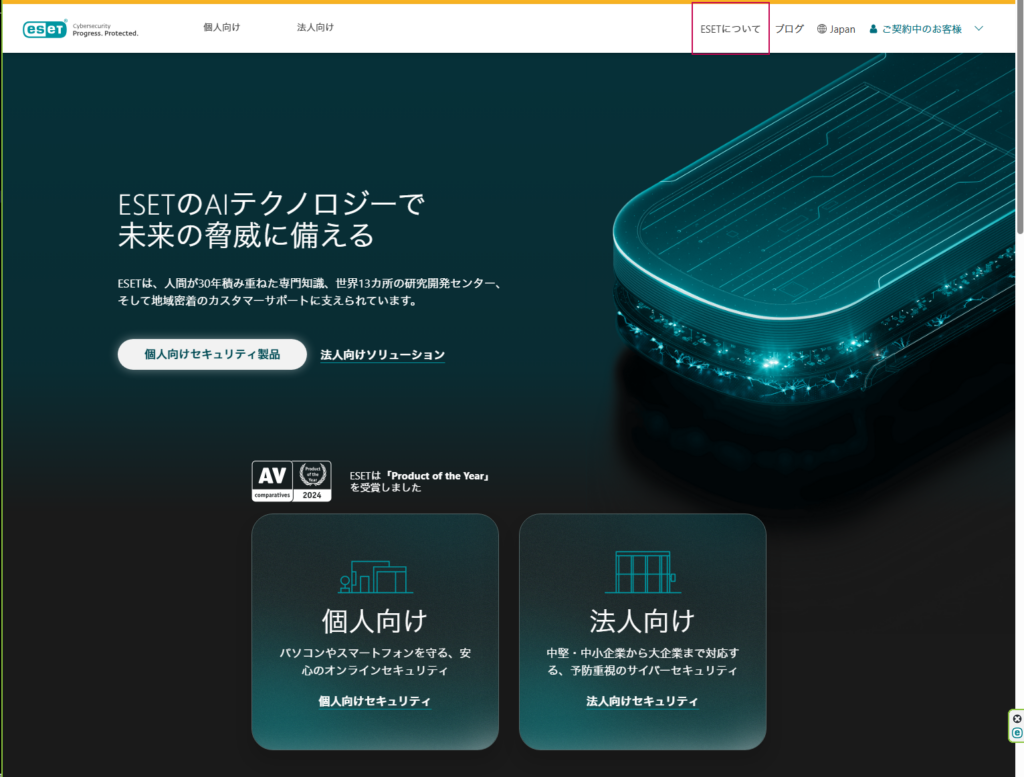Close the floating side widget with X icon
The image size is (1024, 777).
[x=1017, y=718]
